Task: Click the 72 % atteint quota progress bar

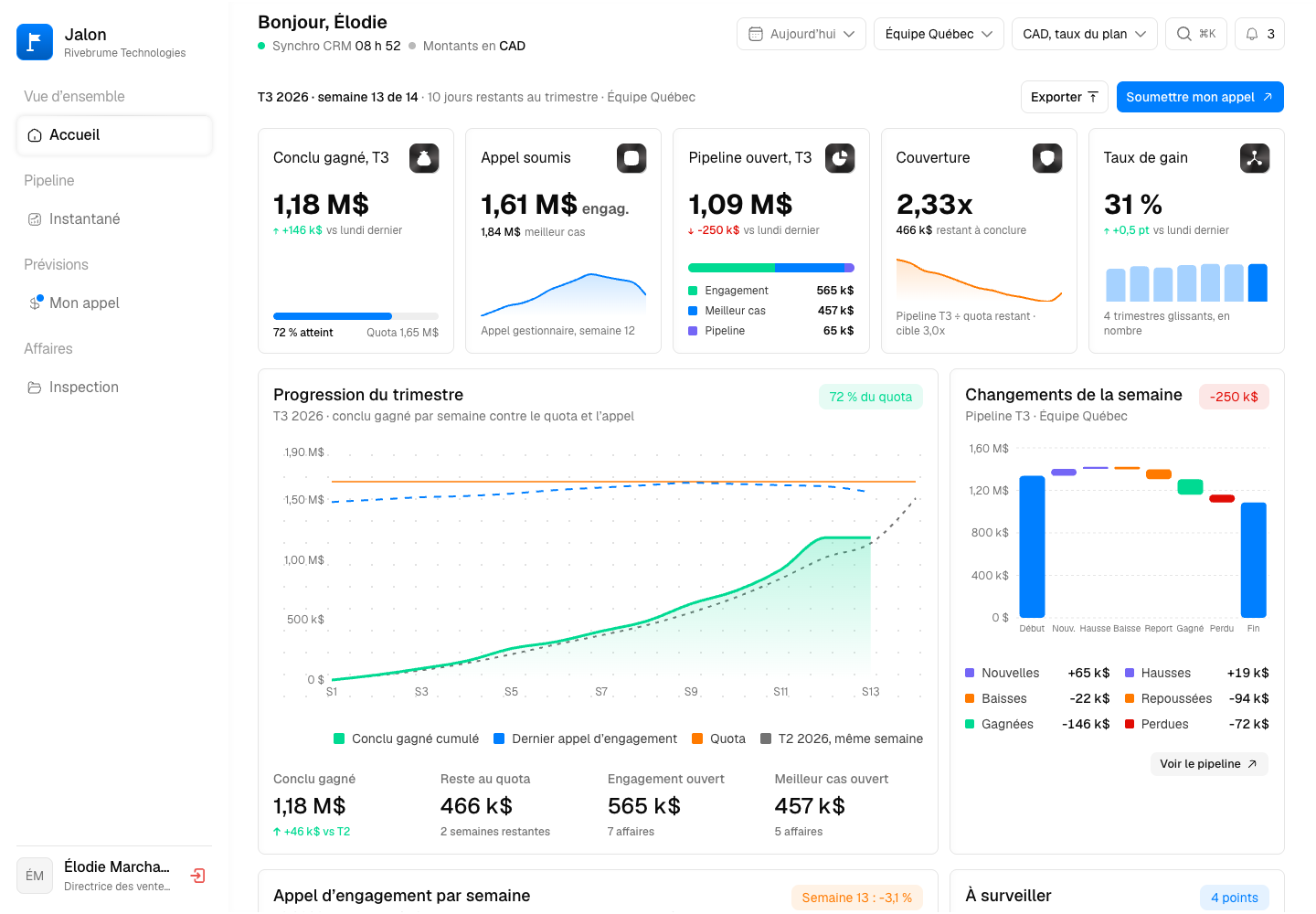Action: click(x=356, y=316)
